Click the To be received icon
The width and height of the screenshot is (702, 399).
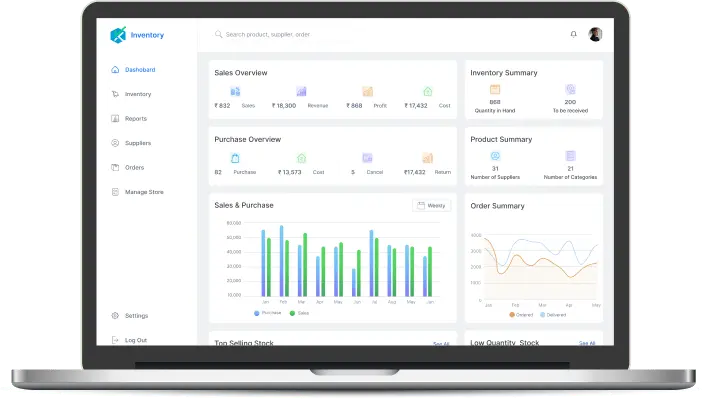point(570,89)
